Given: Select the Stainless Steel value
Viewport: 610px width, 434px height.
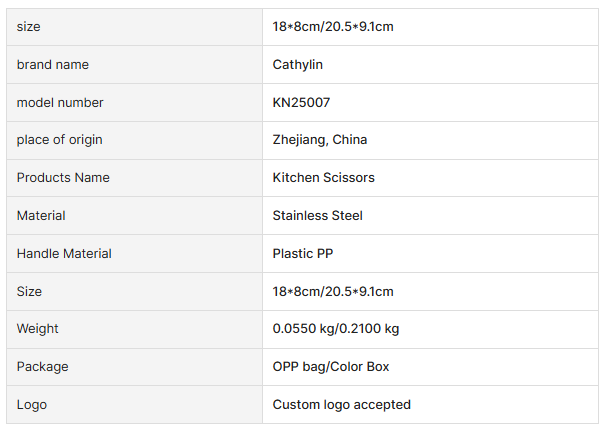Looking at the screenshot, I should click(318, 216).
